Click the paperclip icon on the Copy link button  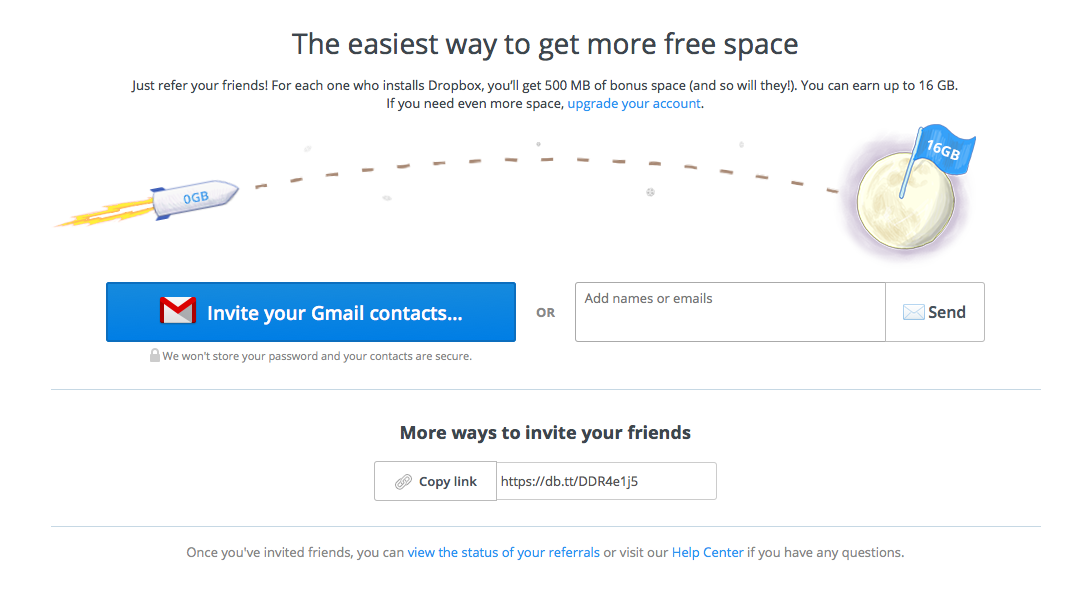403,481
